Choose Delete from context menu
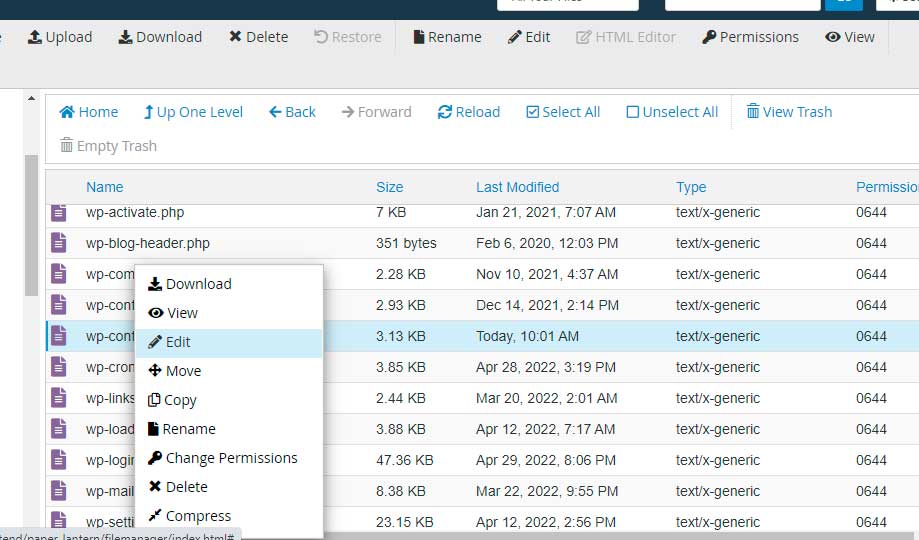919x540 pixels. pyautogui.click(x=229, y=487)
